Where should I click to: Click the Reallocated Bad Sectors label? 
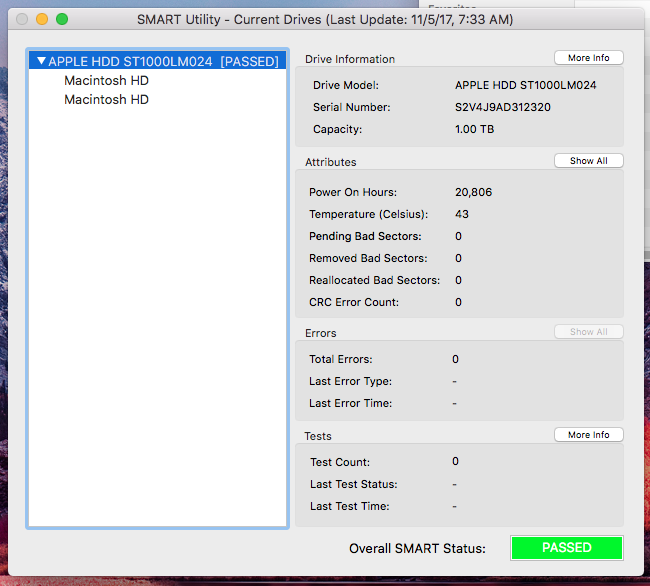374,280
